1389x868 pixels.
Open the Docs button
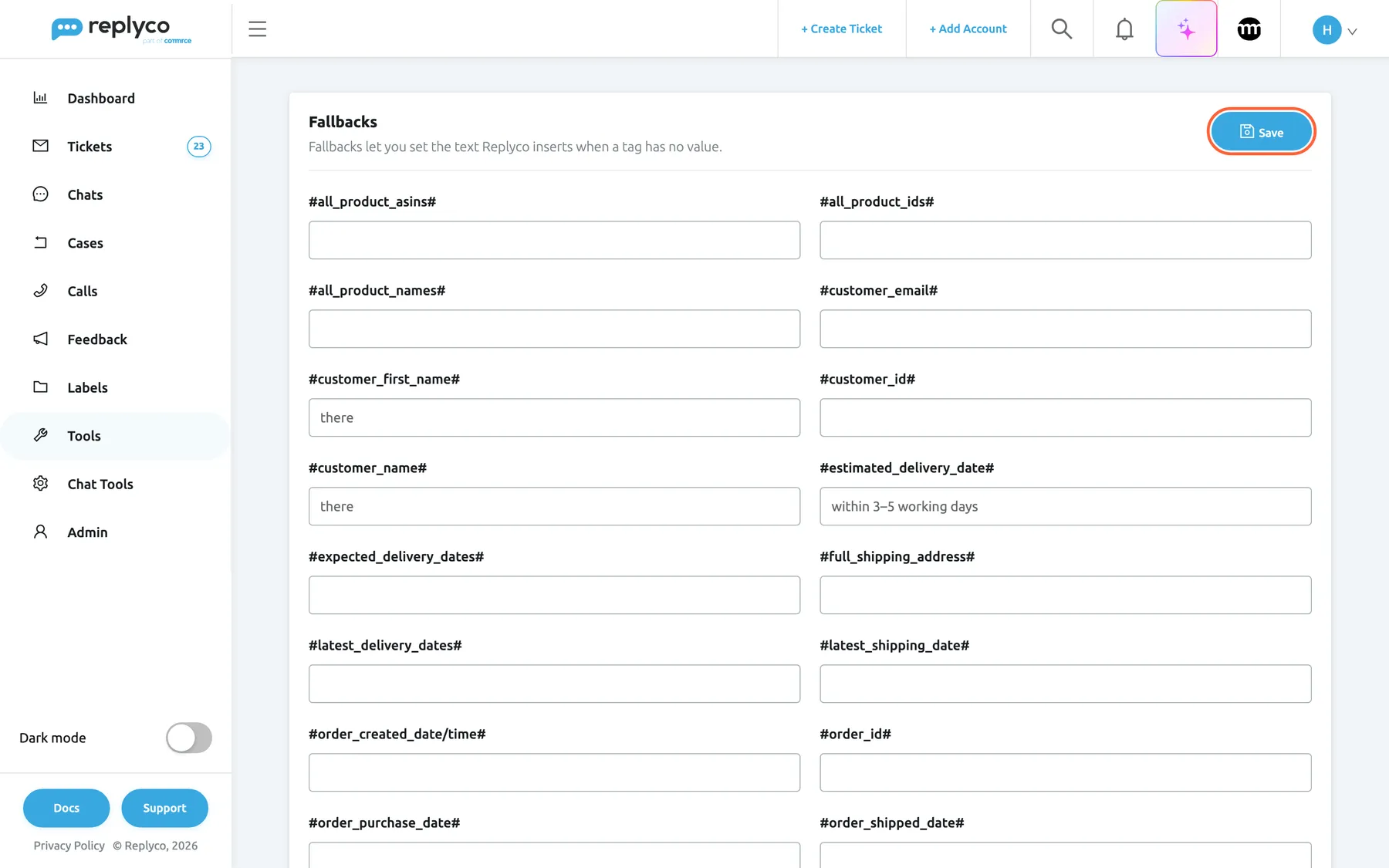point(66,808)
